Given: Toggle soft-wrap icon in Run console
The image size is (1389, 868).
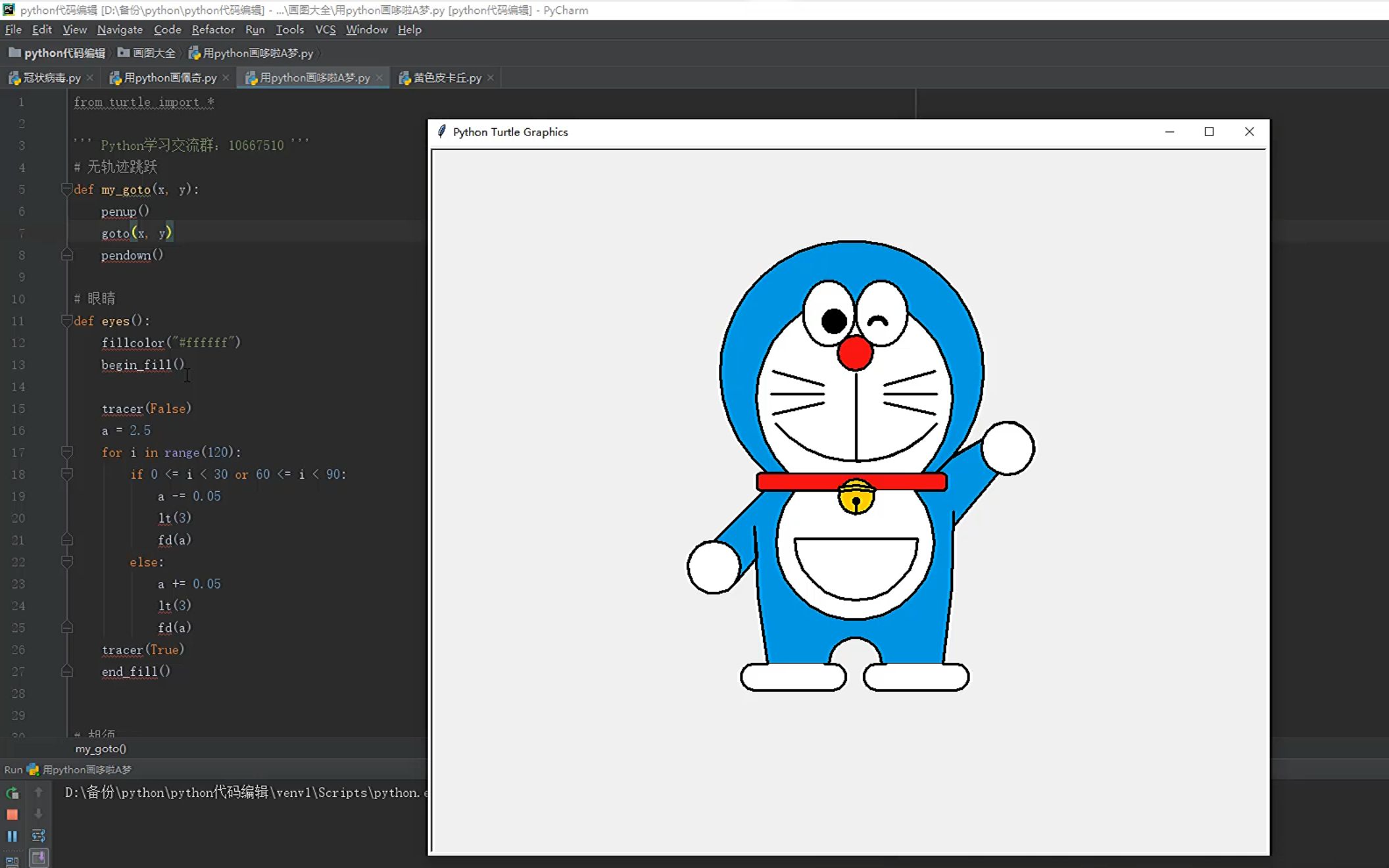Looking at the screenshot, I should pos(38,836).
